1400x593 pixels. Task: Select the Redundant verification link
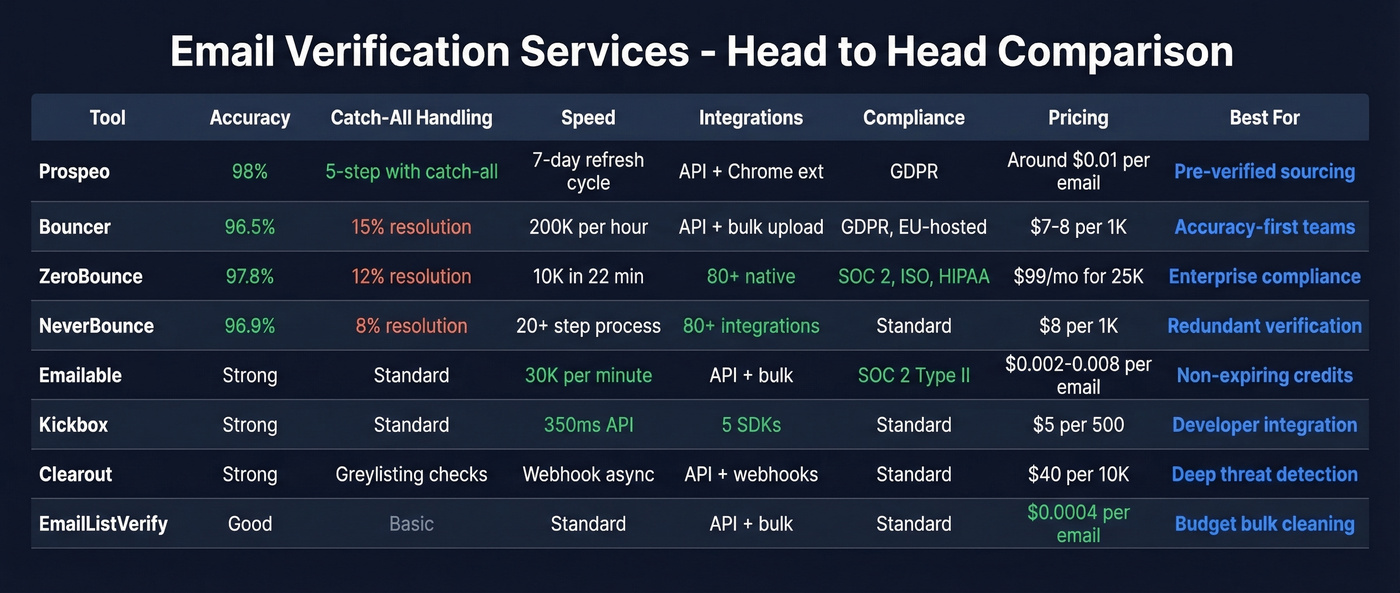(1264, 325)
